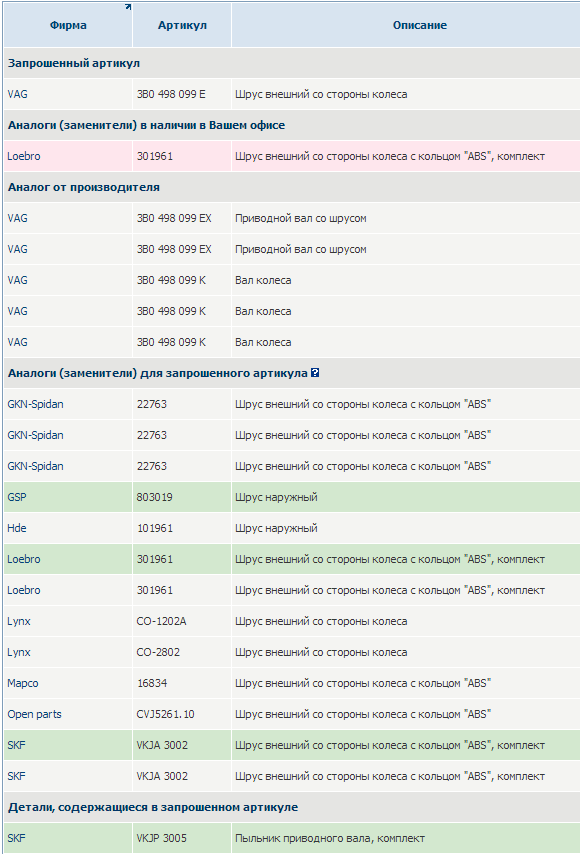This screenshot has width=580, height=854.
Task: Click the Mapco brand link
Action: coord(23,684)
